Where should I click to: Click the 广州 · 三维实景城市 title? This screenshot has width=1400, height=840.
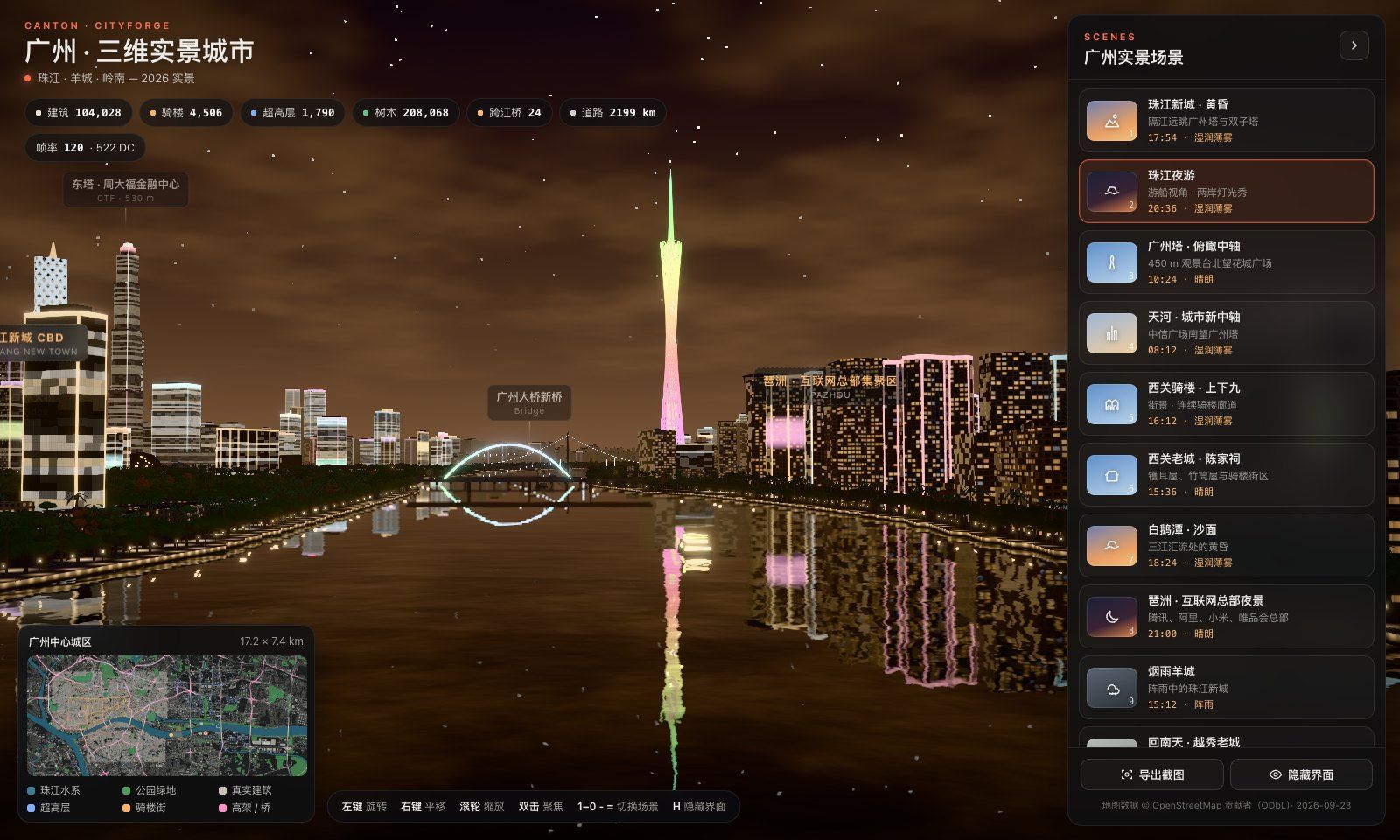tap(139, 52)
